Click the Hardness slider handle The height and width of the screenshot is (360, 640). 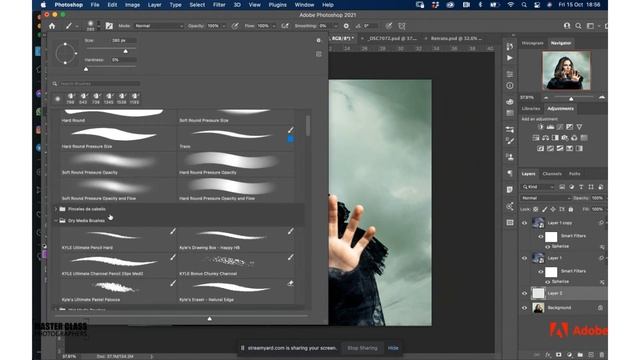click(86, 69)
